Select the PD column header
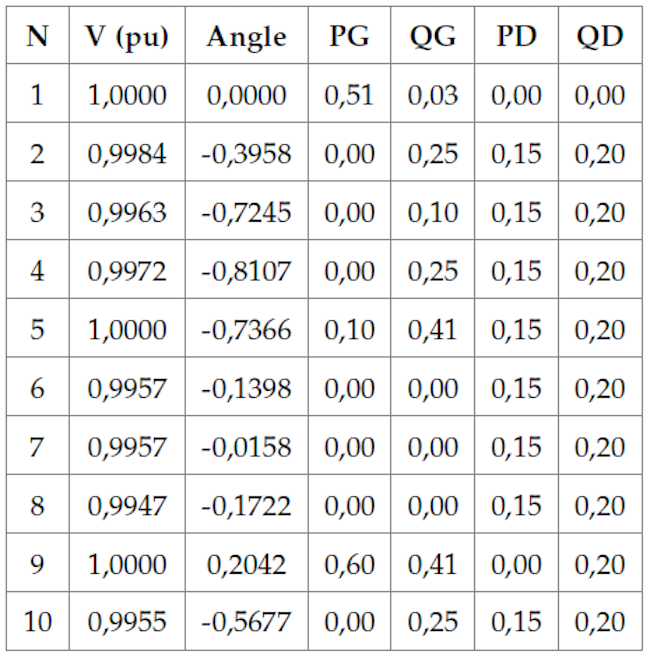Viewport: 650px width, 658px height. point(516,37)
